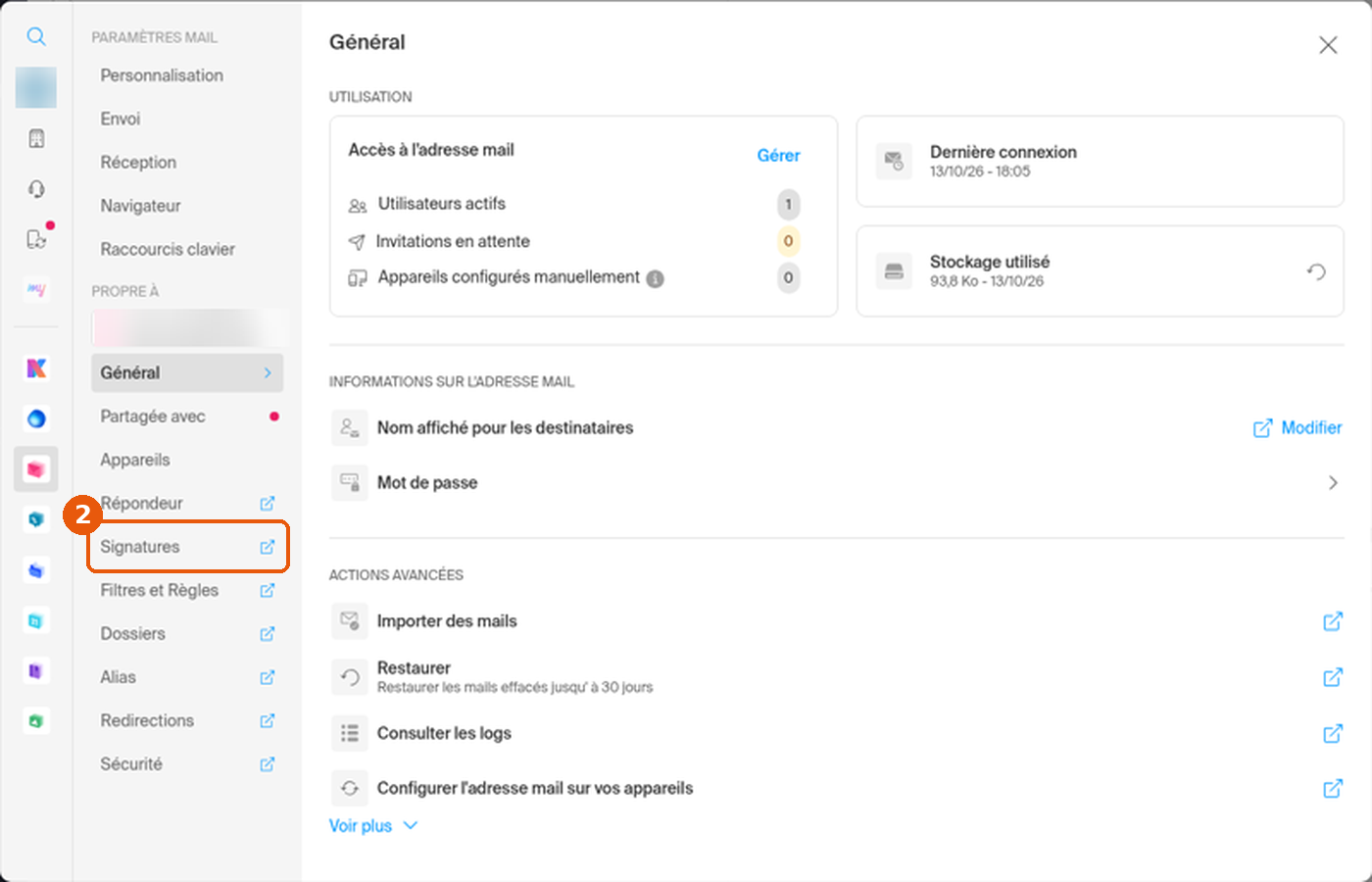Viewport: 1372px width, 882px height.
Task: Click info icon beside Appareils configurés manuellement
Action: click(656, 278)
